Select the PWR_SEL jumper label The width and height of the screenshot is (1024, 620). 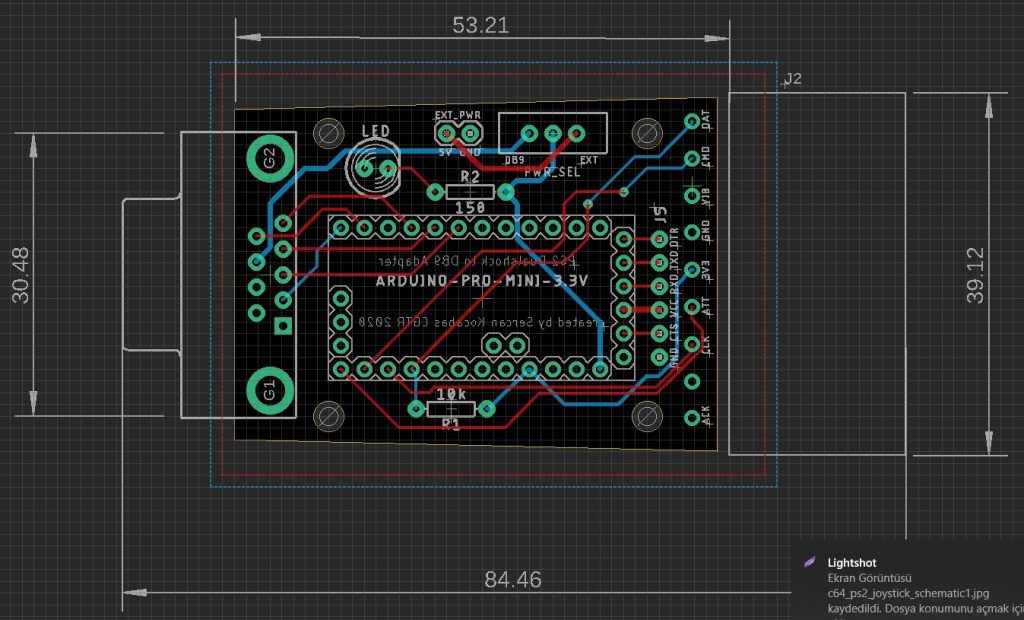pos(552,172)
